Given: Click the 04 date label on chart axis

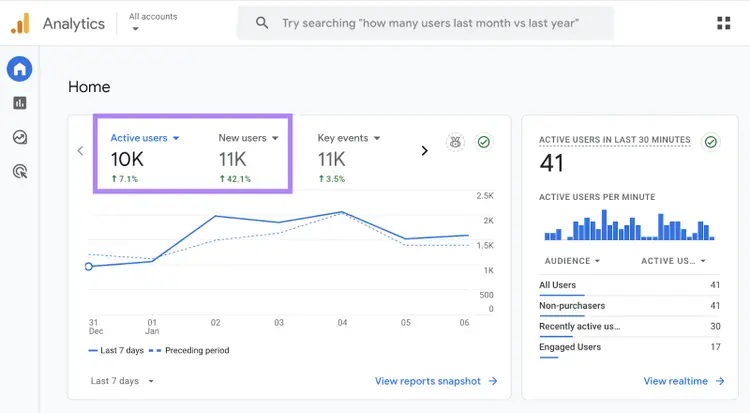Looking at the screenshot, I should pos(342,323).
